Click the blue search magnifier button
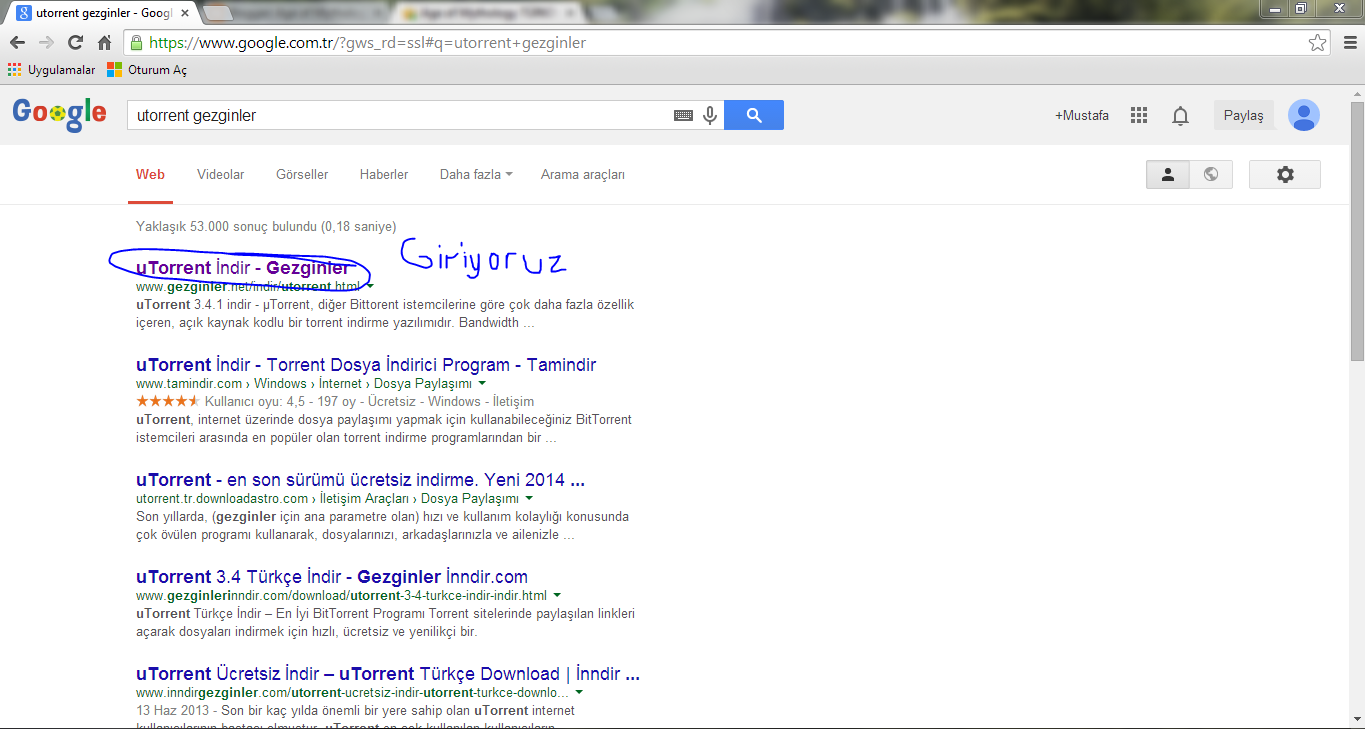Image resolution: width=1365 pixels, height=729 pixels. [x=754, y=115]
